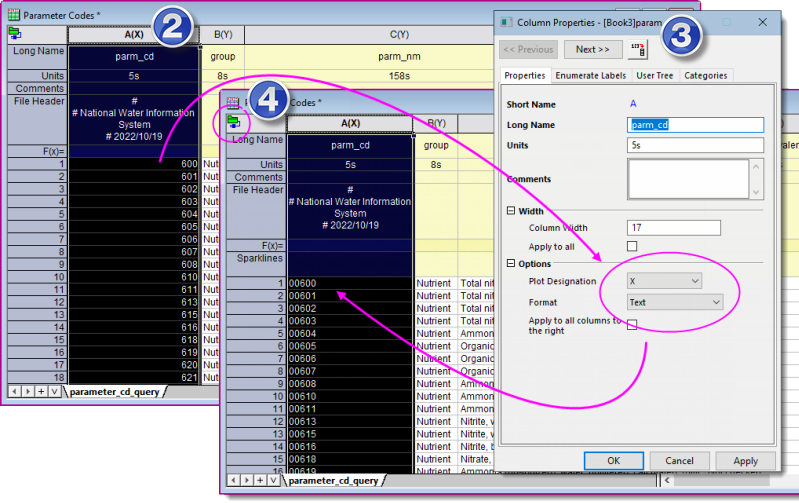The image size is (799, 503).
Task: Click horizontal scroll left arrow in front window
Action: pyautogui.click(x=667, y=480)
